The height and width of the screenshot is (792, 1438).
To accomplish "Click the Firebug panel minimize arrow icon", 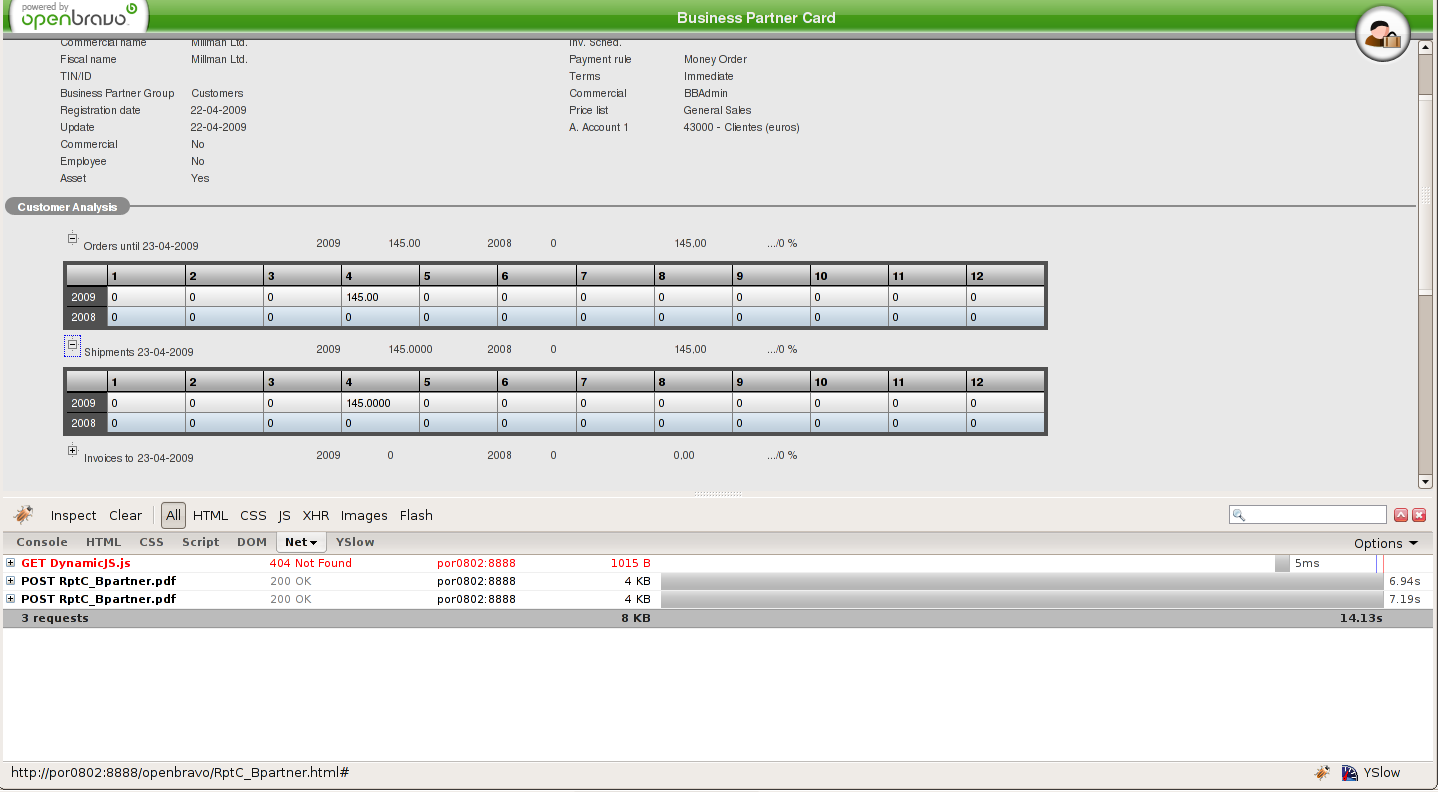I will [x=1401, y=515].
